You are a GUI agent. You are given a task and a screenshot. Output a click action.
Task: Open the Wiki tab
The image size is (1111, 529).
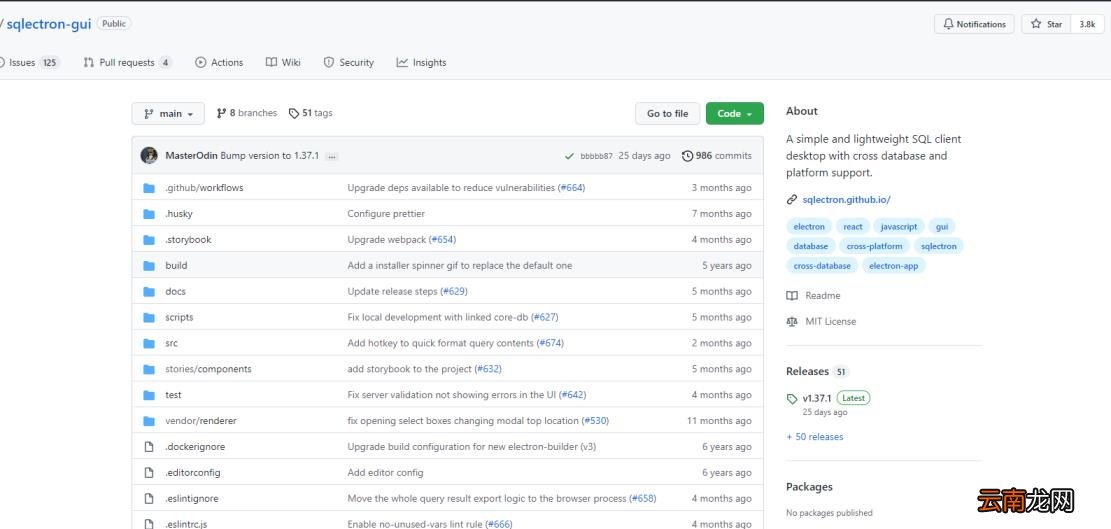(283, 62)
